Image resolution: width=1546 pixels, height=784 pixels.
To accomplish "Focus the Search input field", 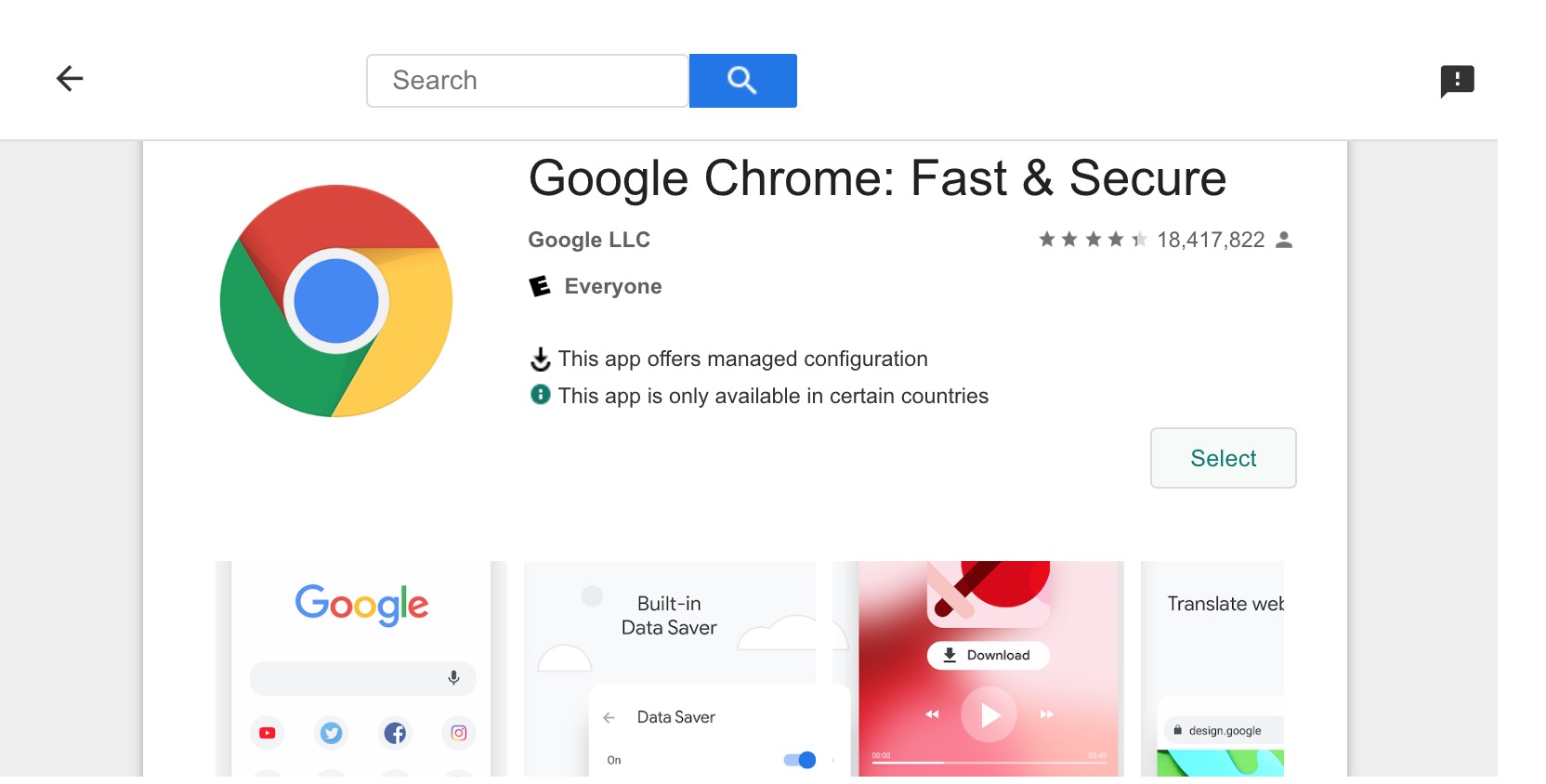I will (x=527, y=81).
